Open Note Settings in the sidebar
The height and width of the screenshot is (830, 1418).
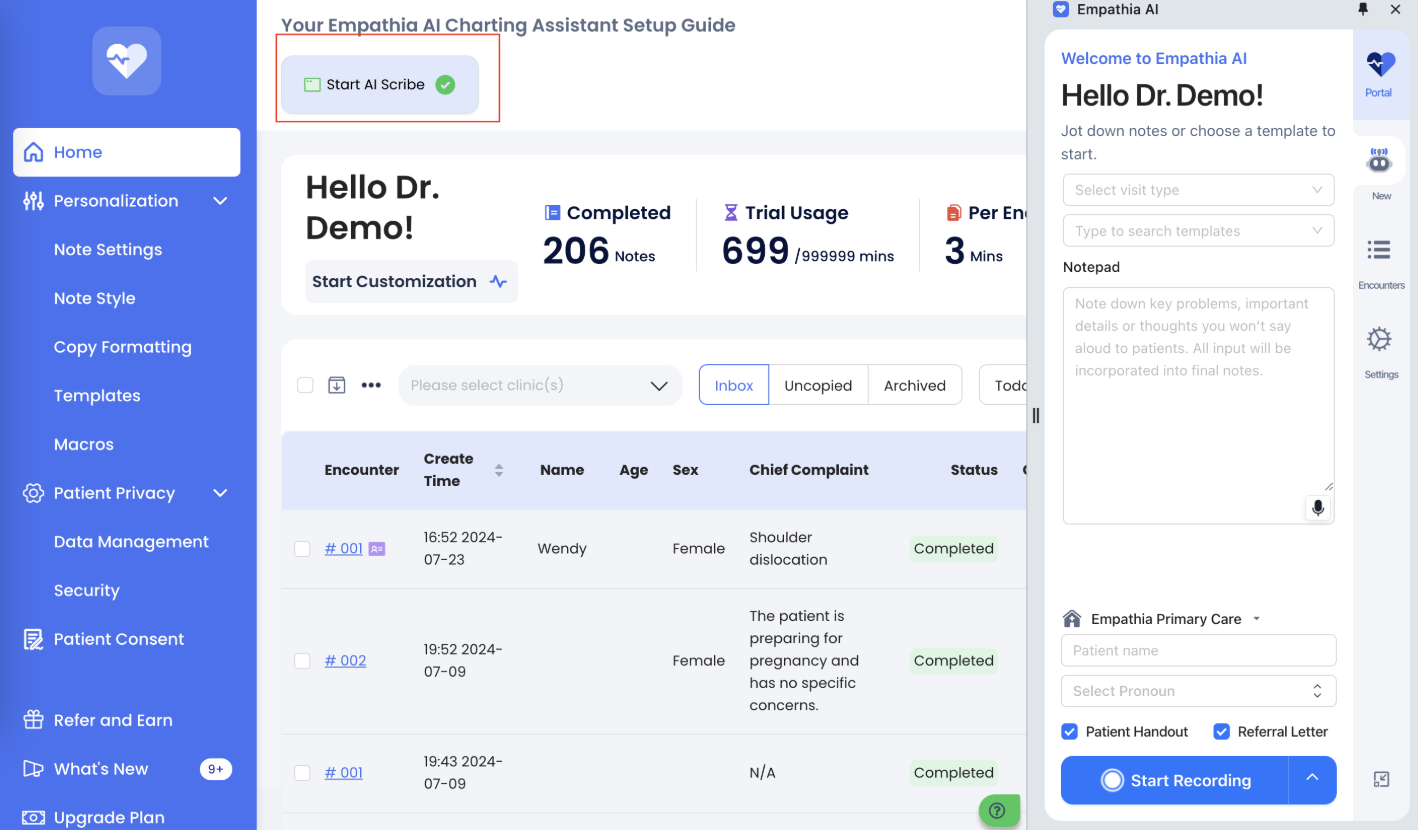pyautogui.click(x=108, y=250)
